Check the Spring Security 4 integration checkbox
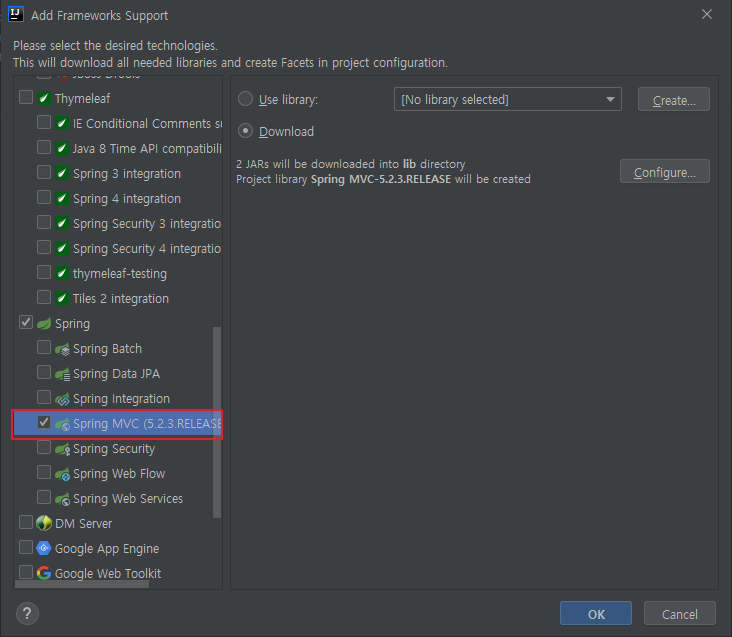The height and width of the screenshot is (637, 732). tap(44, 247)
